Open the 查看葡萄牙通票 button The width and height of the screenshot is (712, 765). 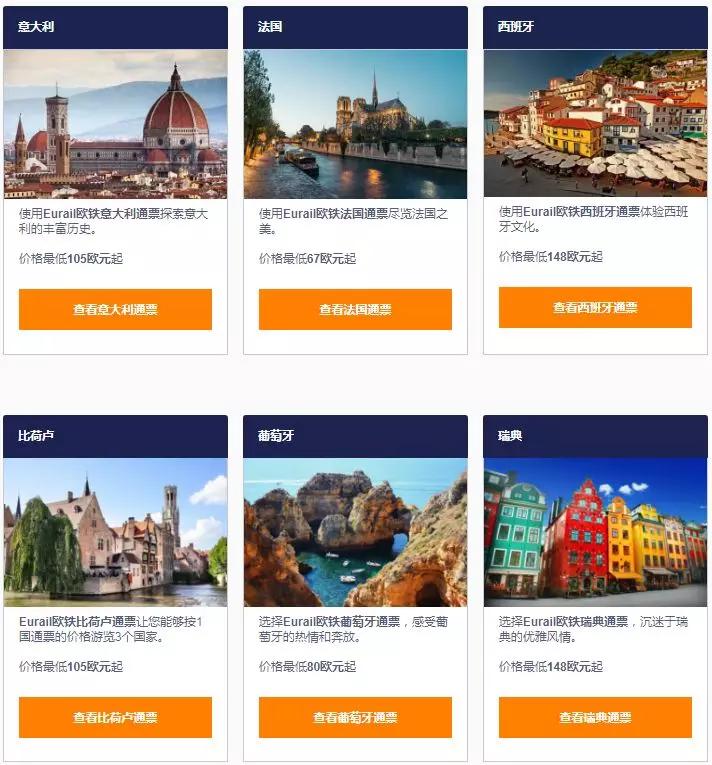pyautogui.click(x=355, y=717)
